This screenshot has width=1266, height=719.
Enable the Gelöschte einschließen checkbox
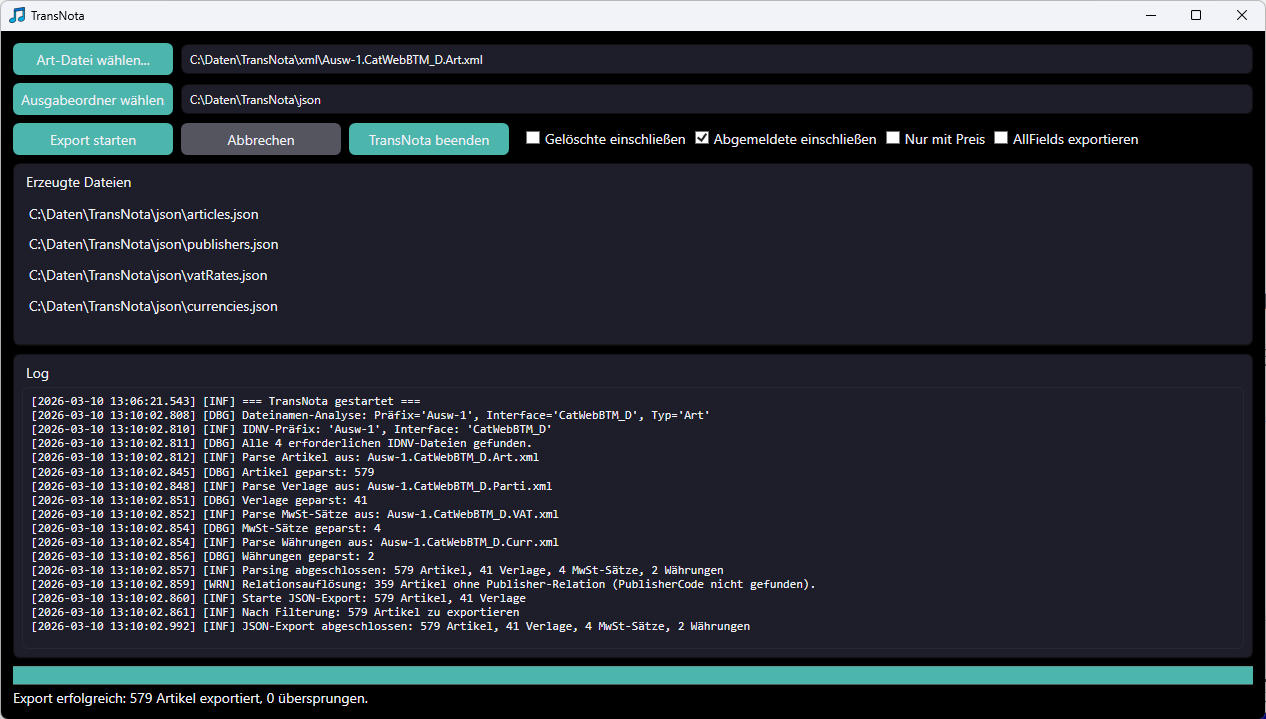tap(533, 138)
